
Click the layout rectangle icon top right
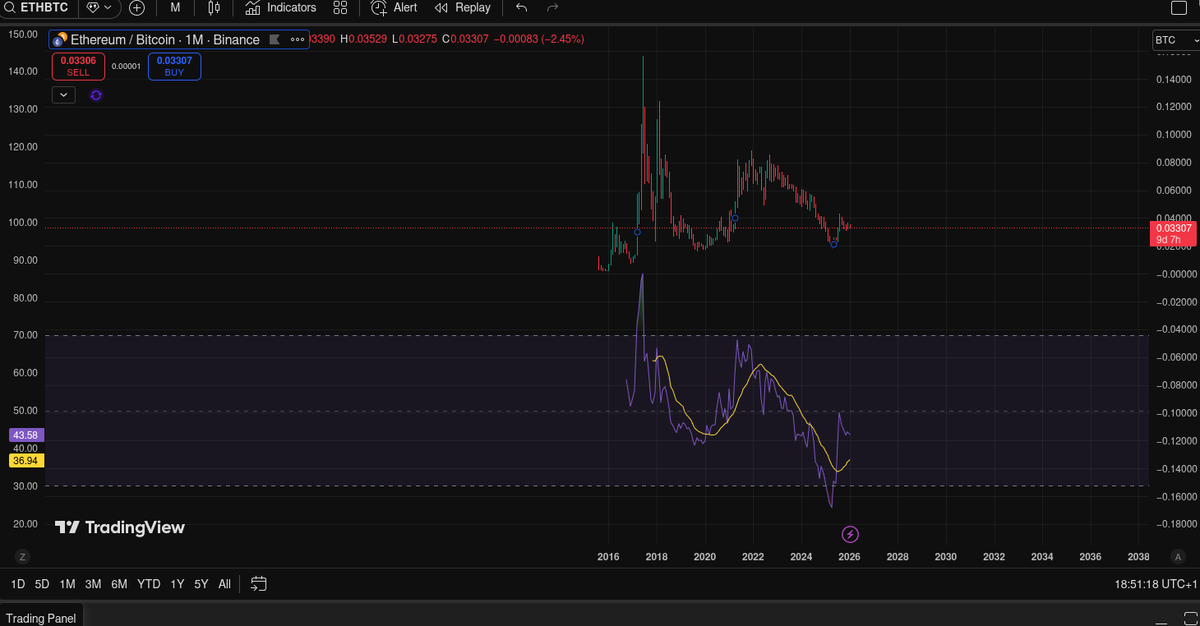[x=1178, y=8]
